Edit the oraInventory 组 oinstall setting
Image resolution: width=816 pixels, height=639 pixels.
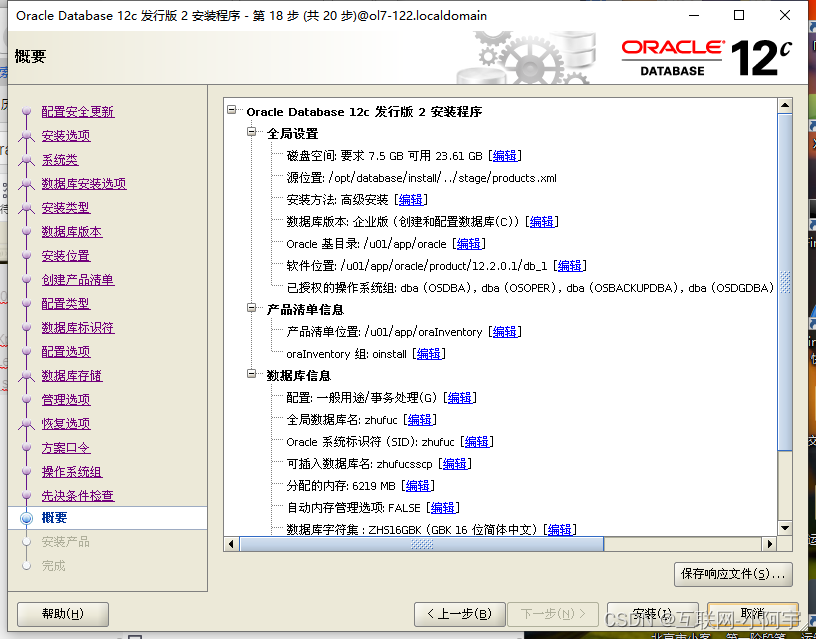(x=429, y=354)
